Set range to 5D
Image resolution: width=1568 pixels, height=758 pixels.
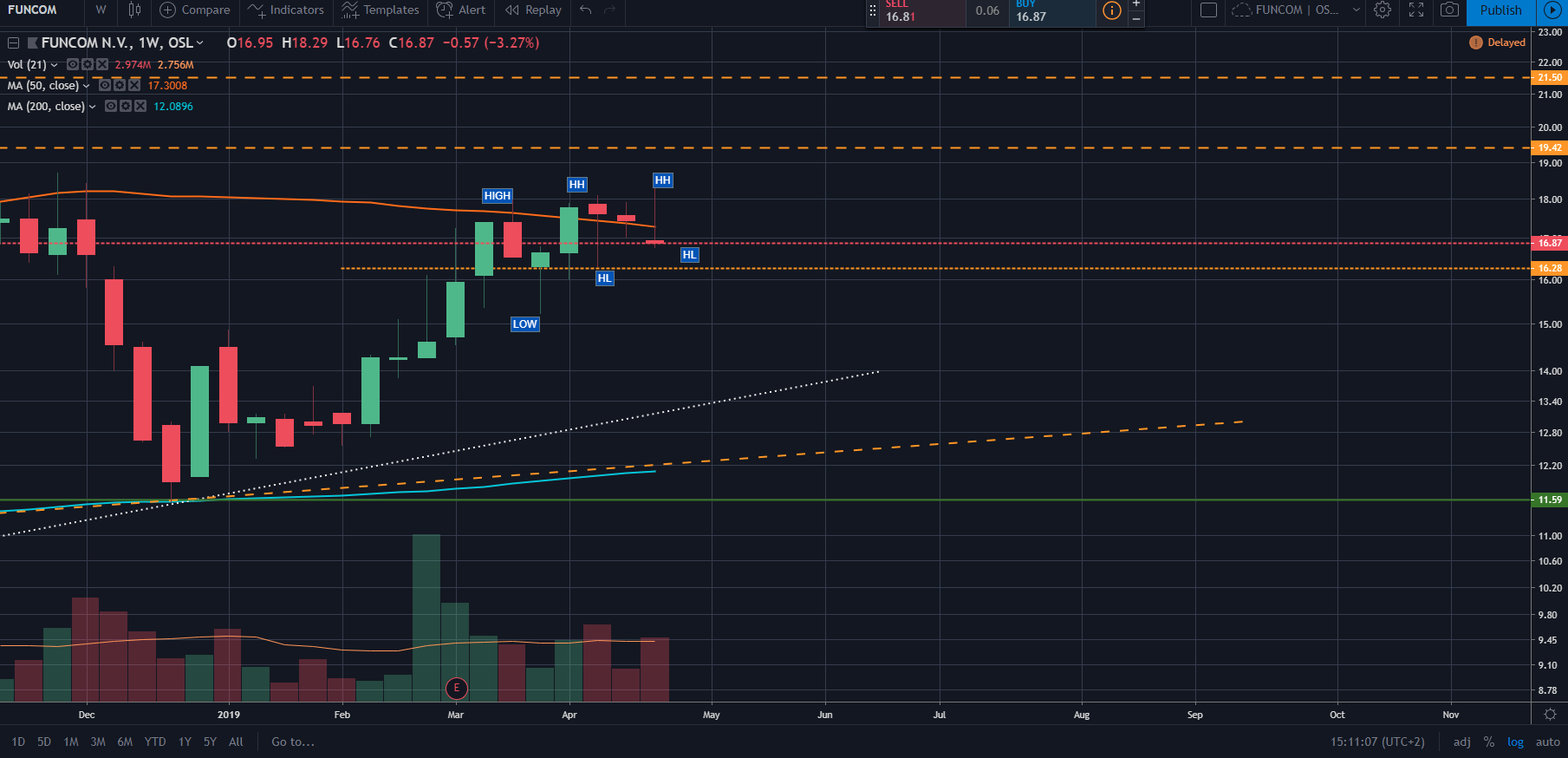tap(44, 742)
